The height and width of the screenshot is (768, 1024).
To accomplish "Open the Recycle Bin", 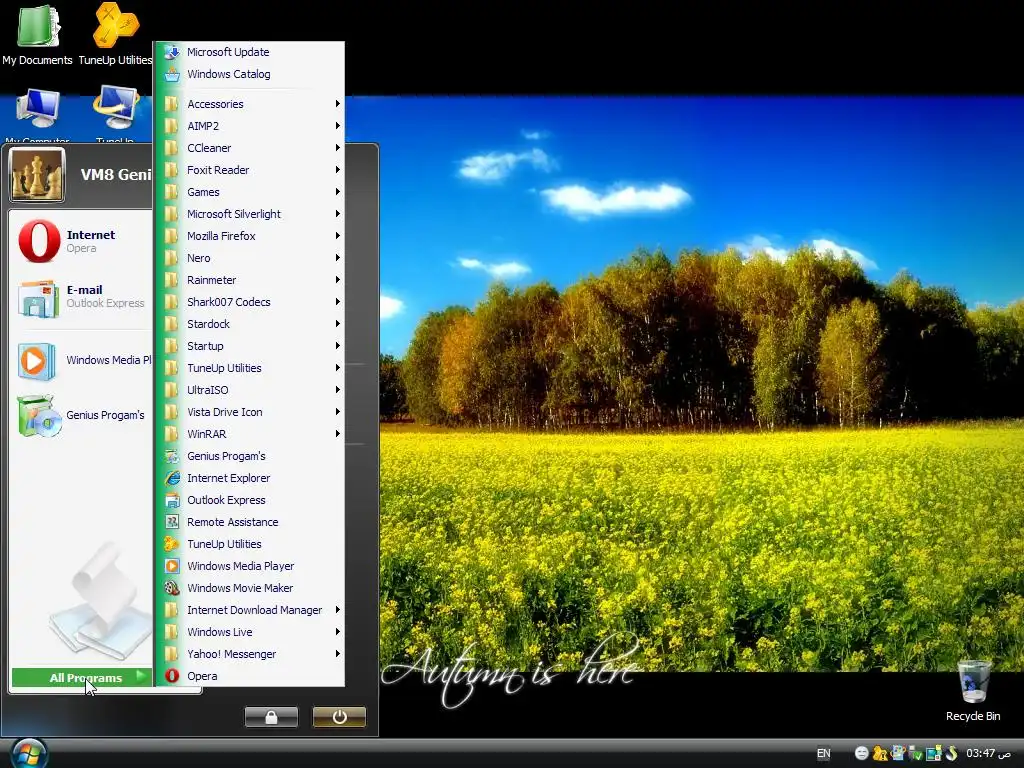I will pos(973,691).
